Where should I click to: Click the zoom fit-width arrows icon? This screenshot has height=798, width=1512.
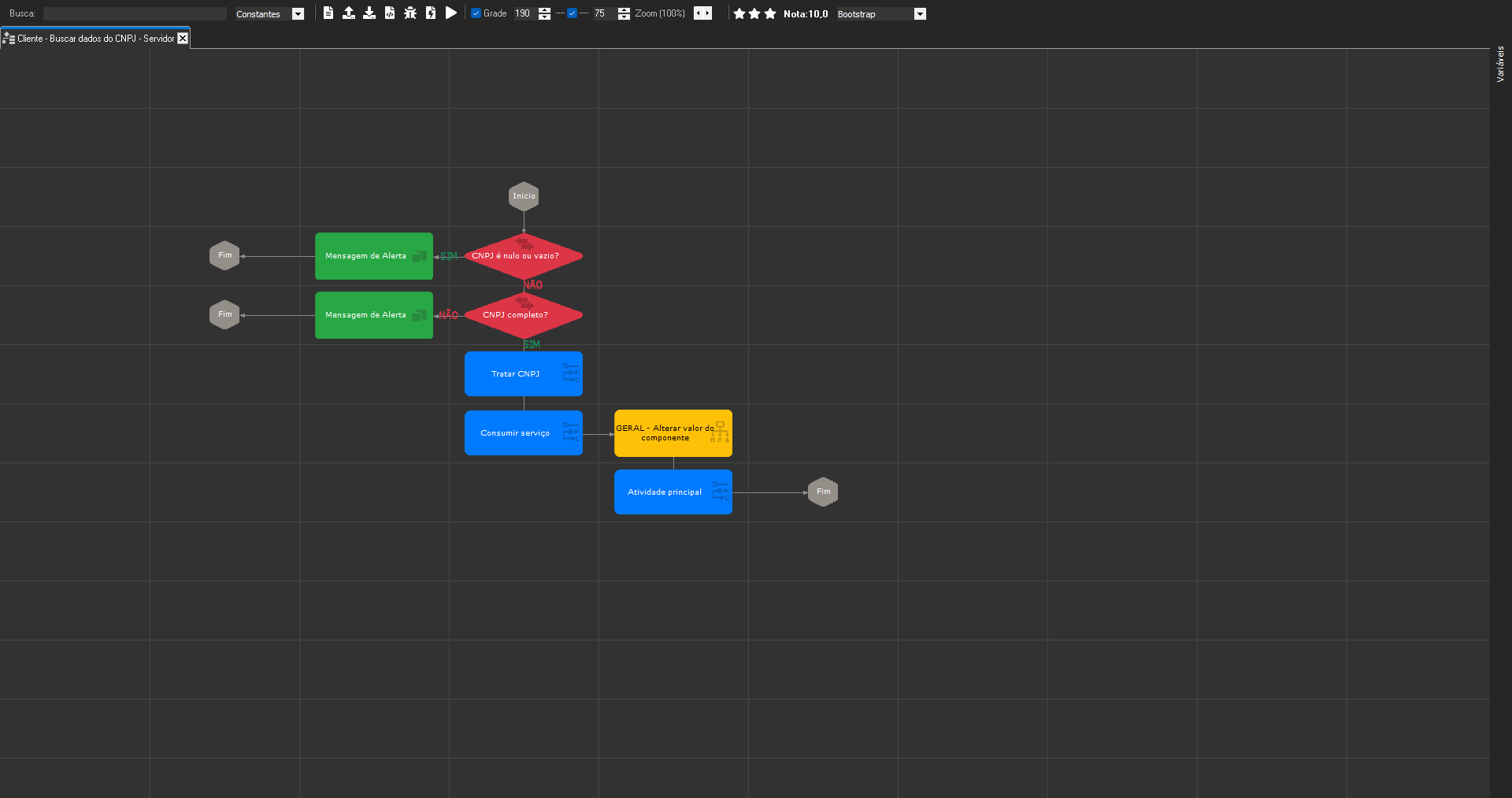click(702, 13)
